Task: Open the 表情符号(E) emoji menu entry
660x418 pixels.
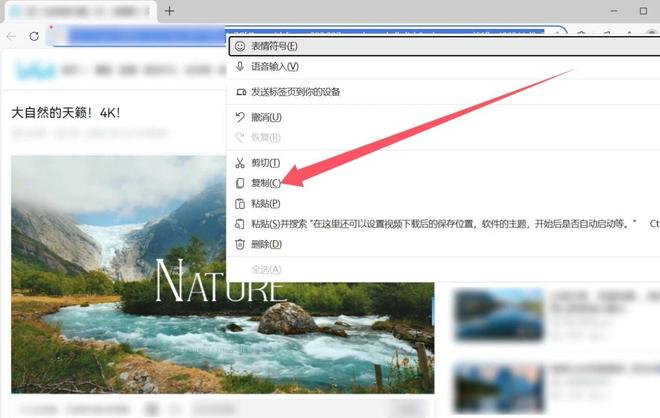Action: tap(444, 46)
